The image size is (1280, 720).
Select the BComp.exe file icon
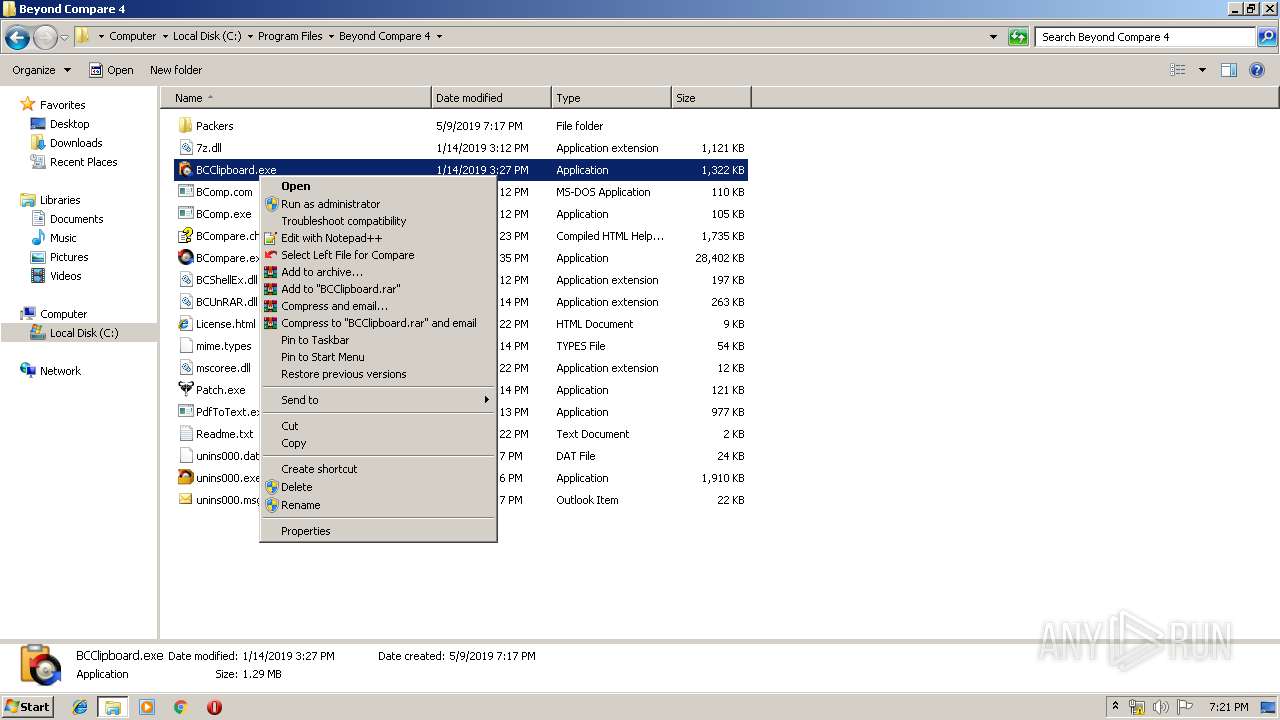pyautogui.click(x=185, y=214)
